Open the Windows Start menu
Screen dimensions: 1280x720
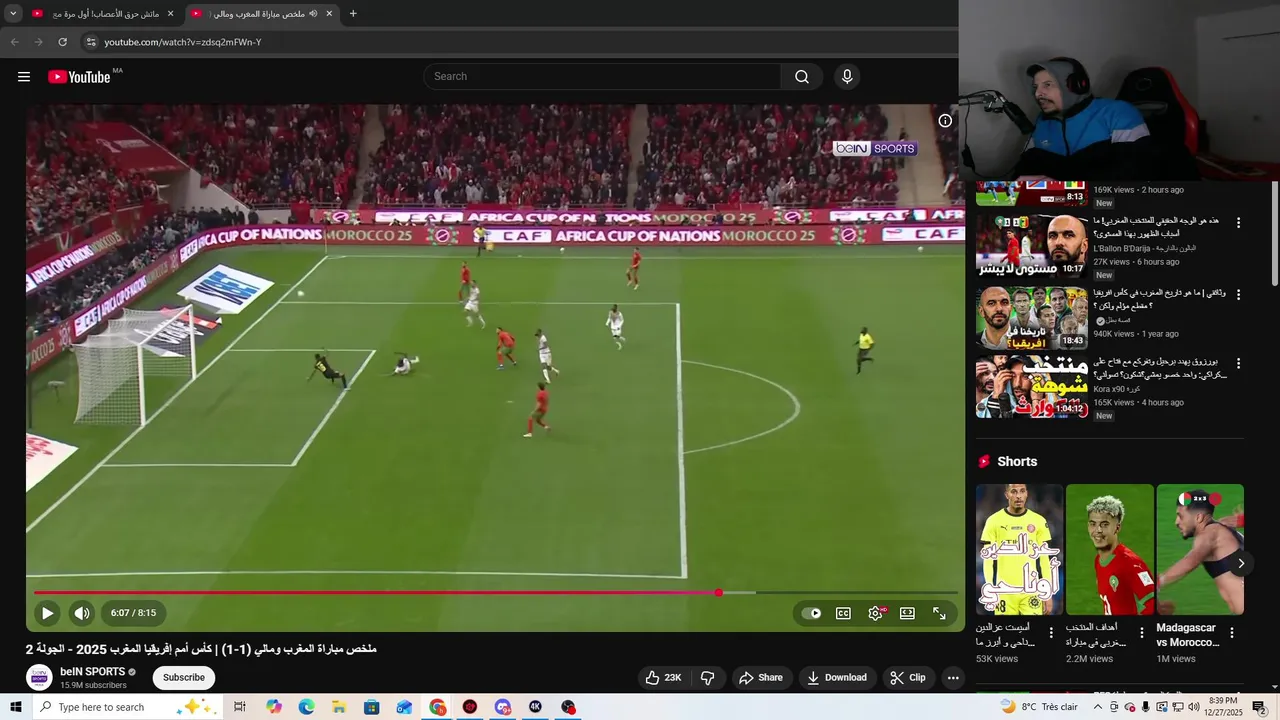pos(16,707)
